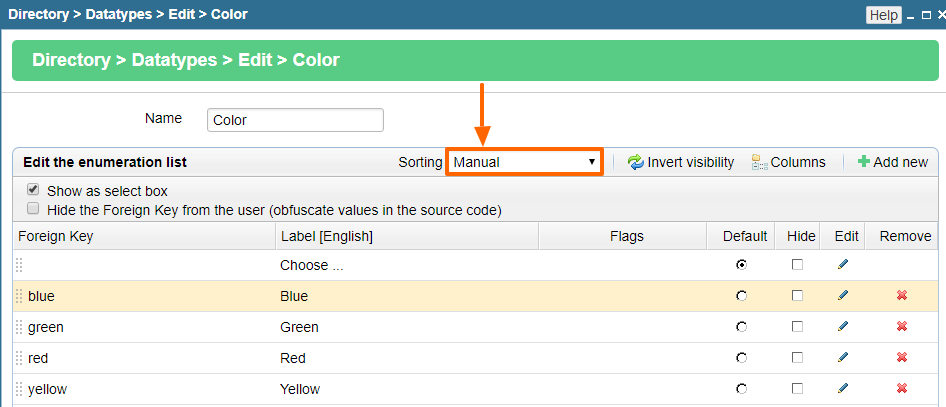The height and width of the screenshot is (407, 946).
Task: Enable Hide the Foreign Key option
Action: [33, 209]
